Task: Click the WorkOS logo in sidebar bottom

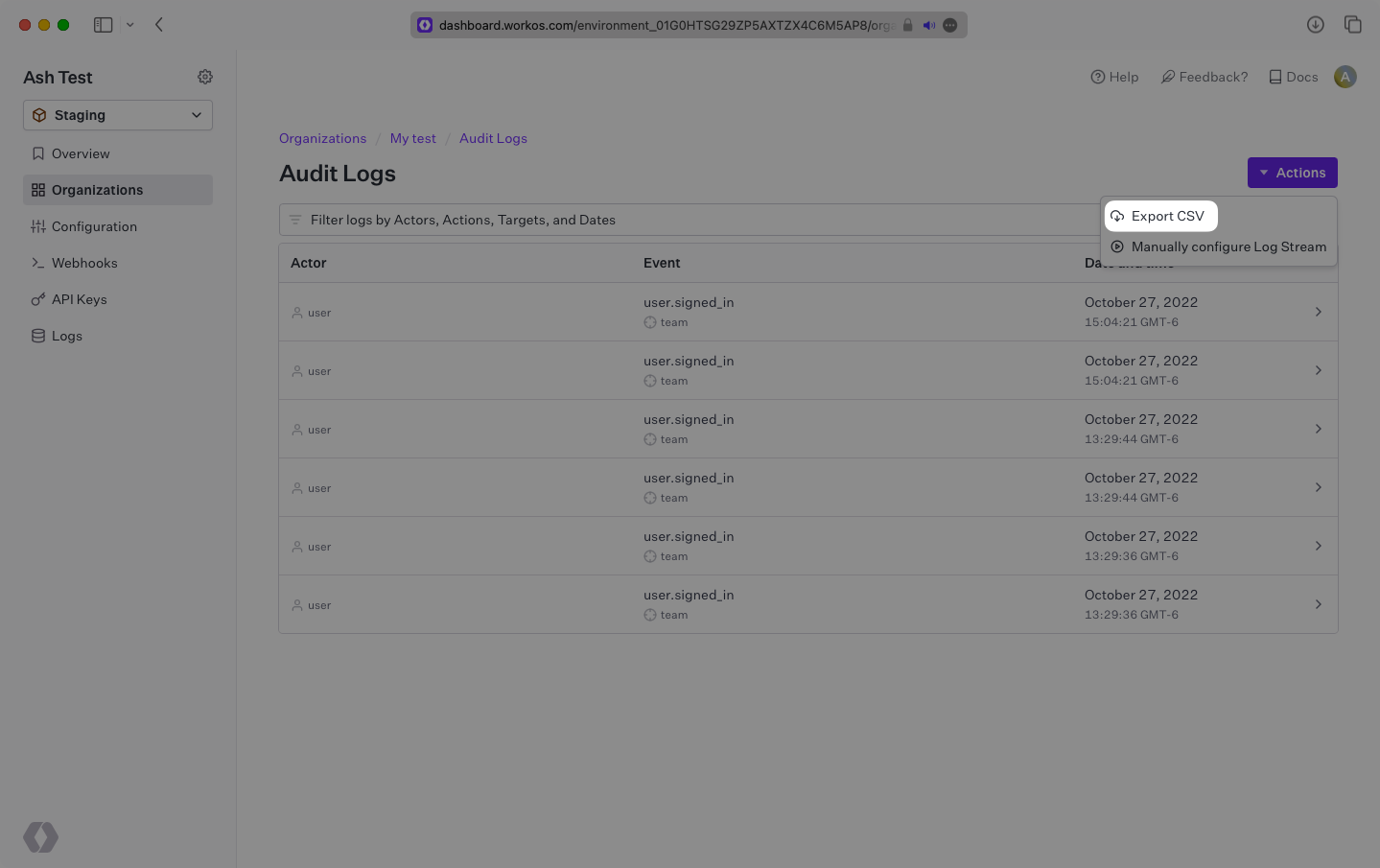Action: point(41,837)
